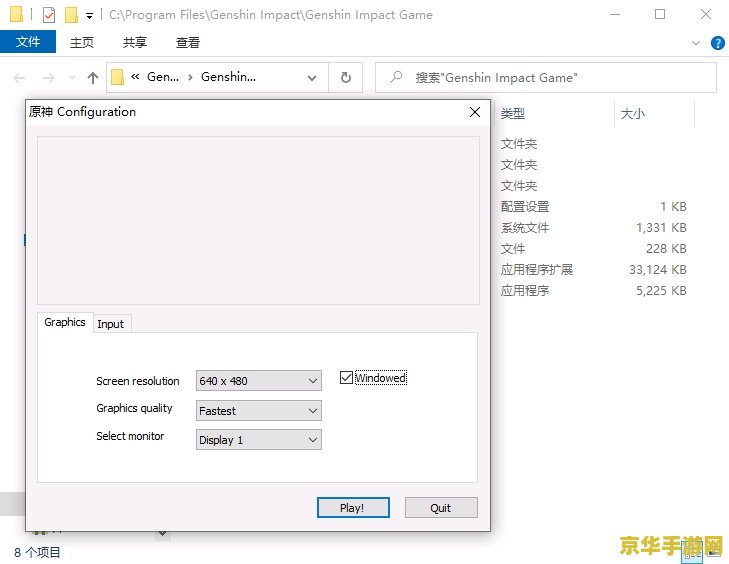Open the 文件 menu in Explorer
The image size is (729, 564).
point(28,42)
